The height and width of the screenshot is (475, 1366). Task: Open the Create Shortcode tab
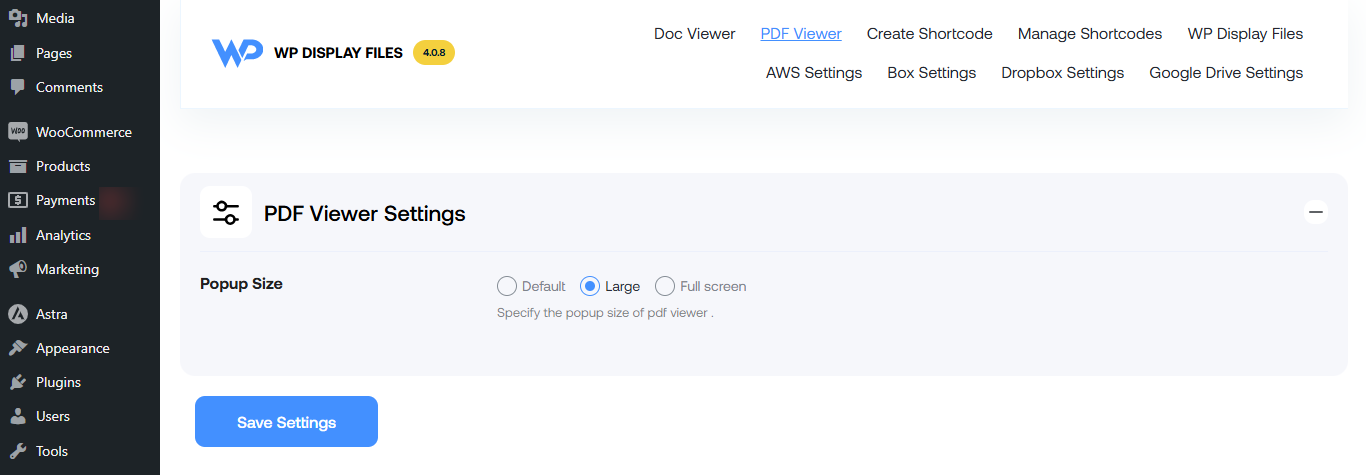pos(930,33)
